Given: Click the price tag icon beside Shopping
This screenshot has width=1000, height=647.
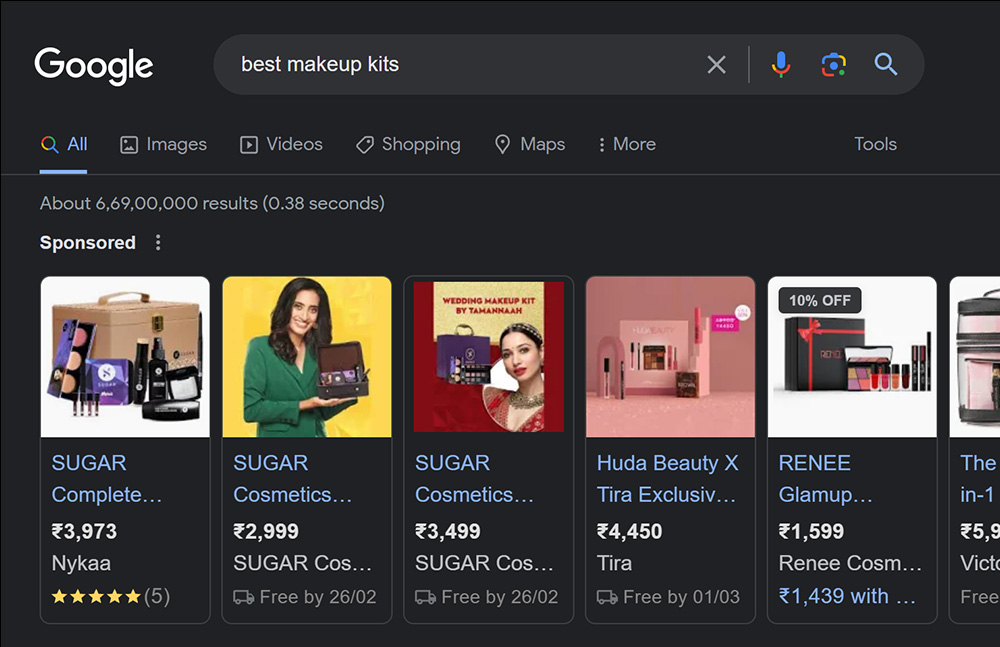Looking at the screenshot, I should (363, 144).
